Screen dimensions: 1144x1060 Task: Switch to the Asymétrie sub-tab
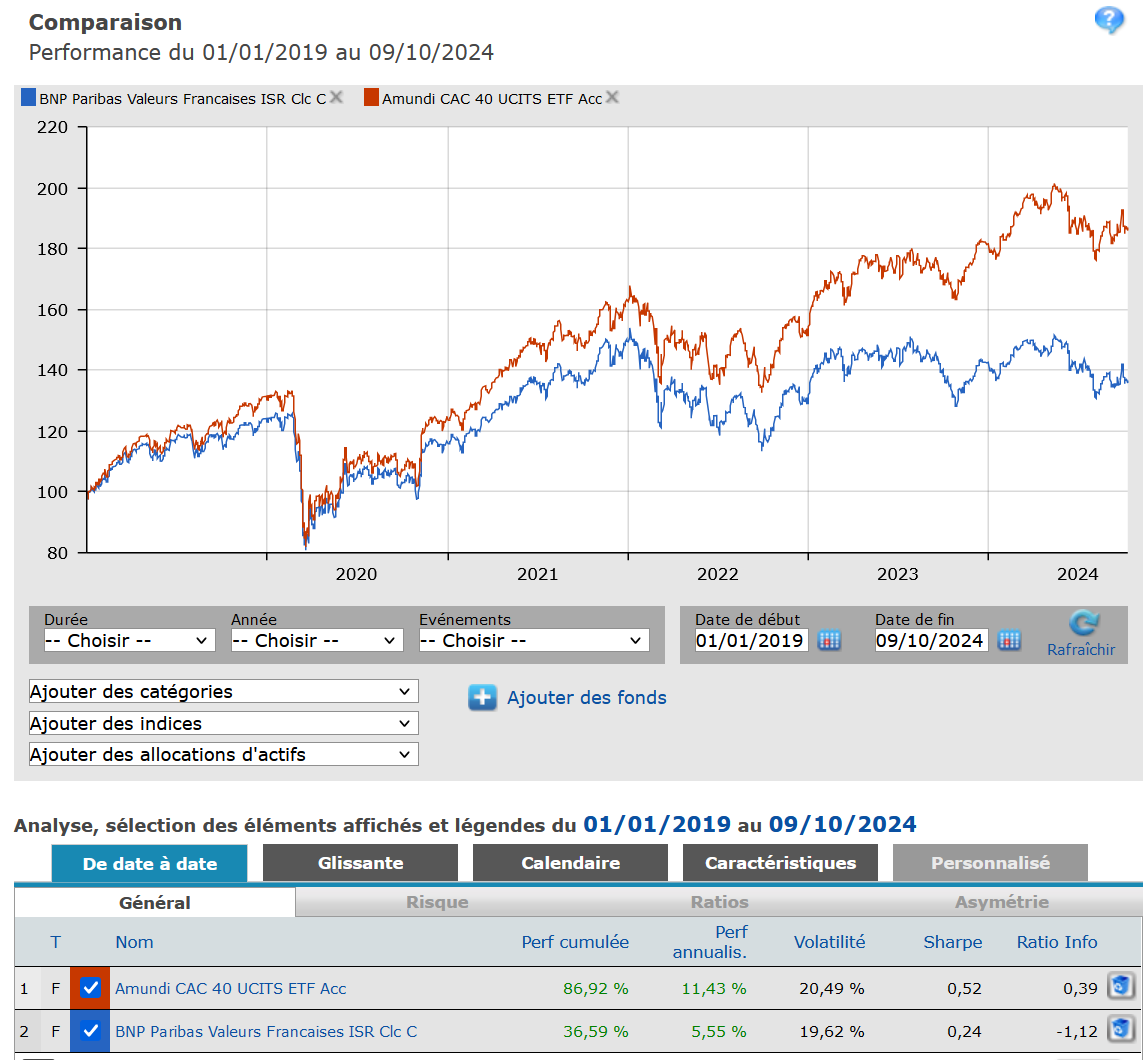[1002, 902]
